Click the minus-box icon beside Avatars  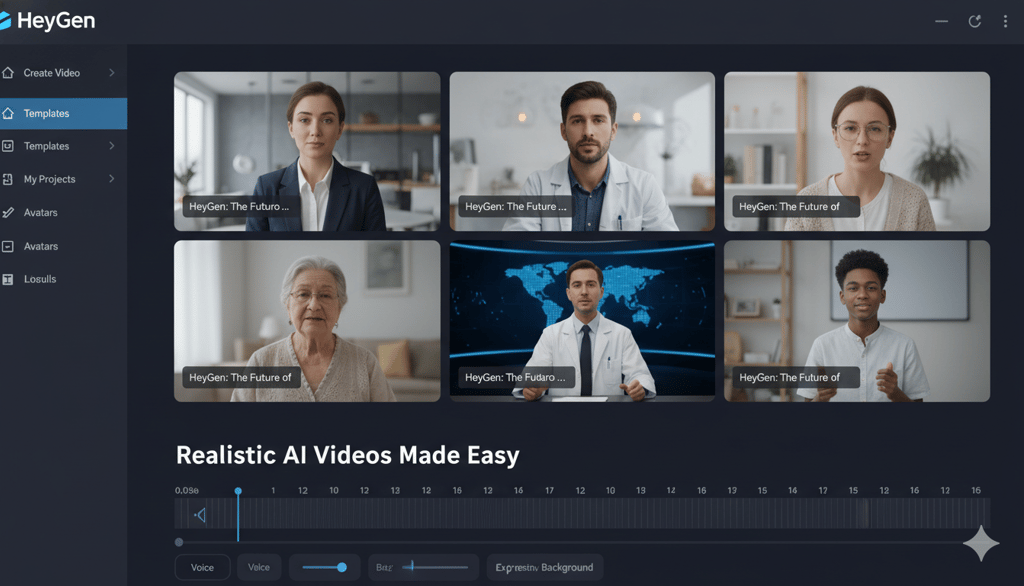click(x=8, y=246)
